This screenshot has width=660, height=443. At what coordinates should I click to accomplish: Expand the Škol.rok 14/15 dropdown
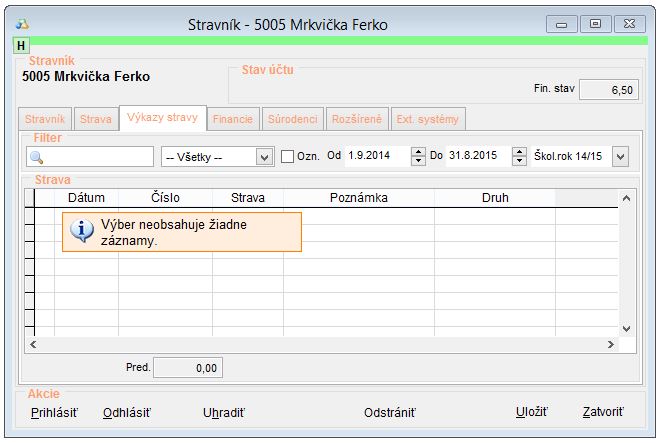click(x=620, y=157)
